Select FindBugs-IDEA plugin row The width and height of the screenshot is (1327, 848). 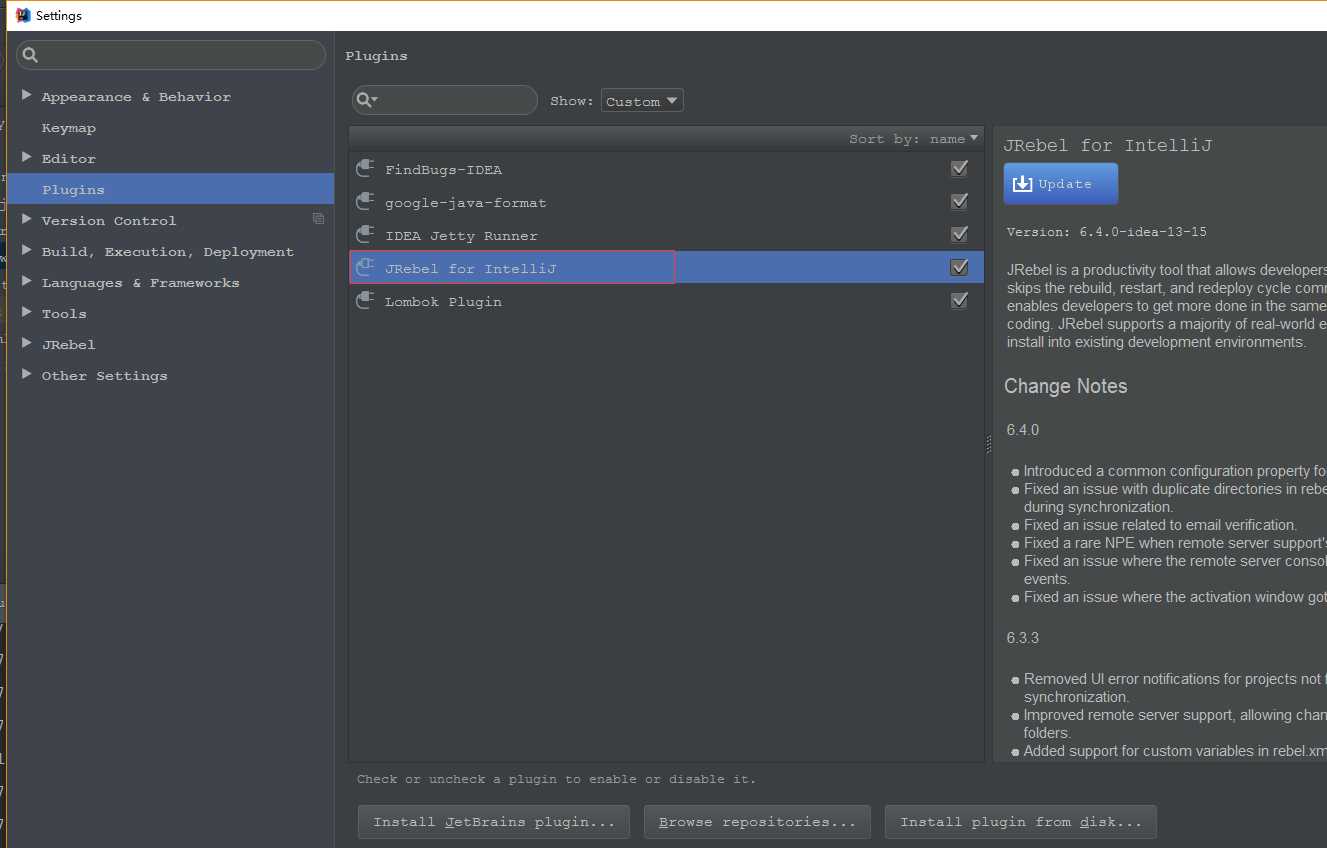tap(666, 169)
